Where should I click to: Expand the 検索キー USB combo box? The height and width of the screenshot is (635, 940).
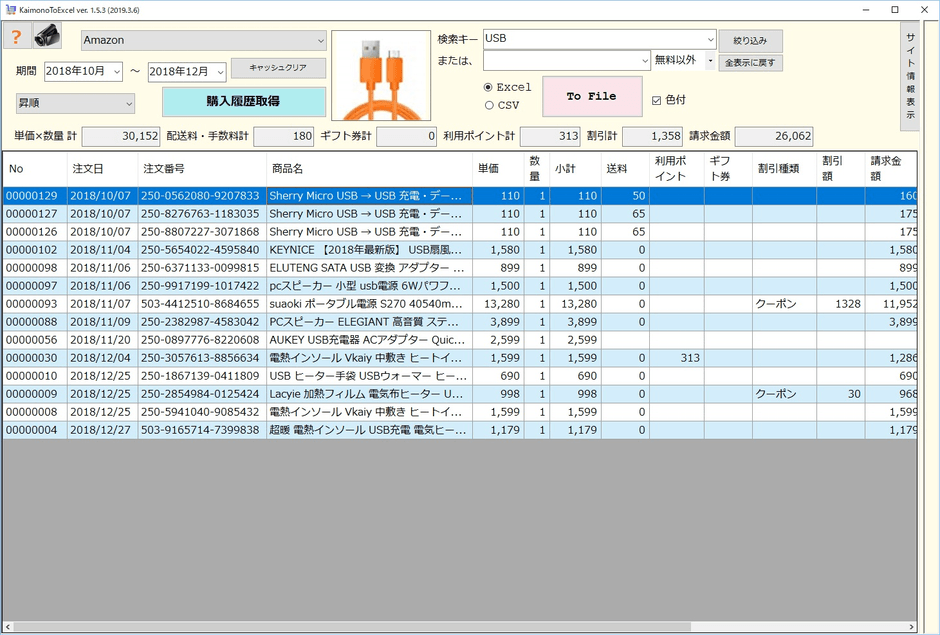point(710,40)
